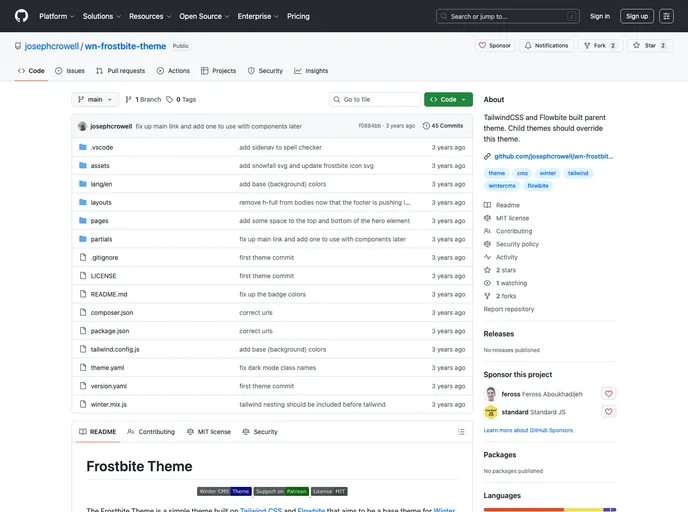Click the Languages color bar
688x512 pixels.
pos(550,509)
